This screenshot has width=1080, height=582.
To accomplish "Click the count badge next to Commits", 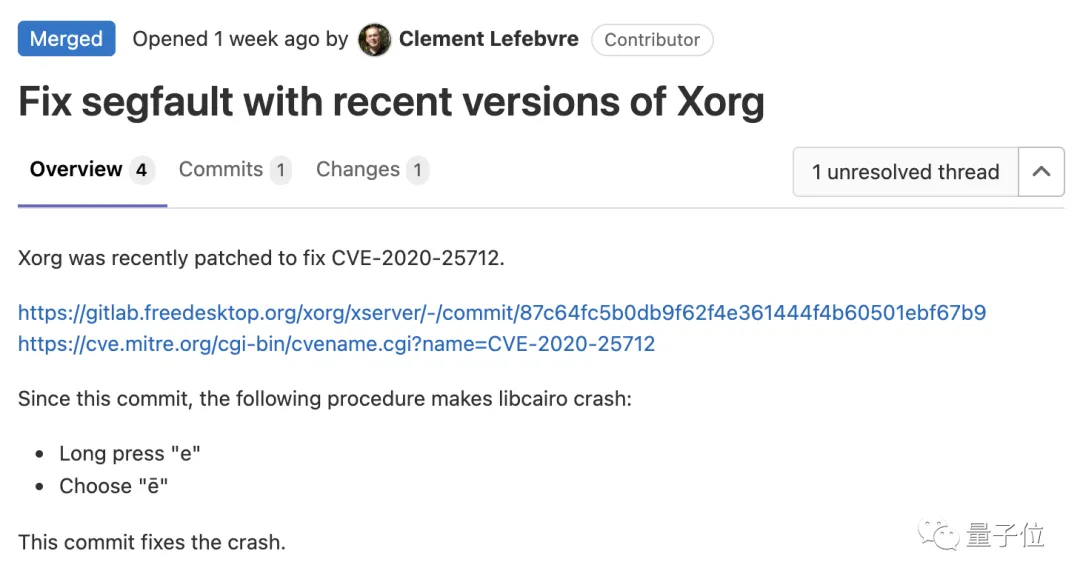I will (281, 170).
